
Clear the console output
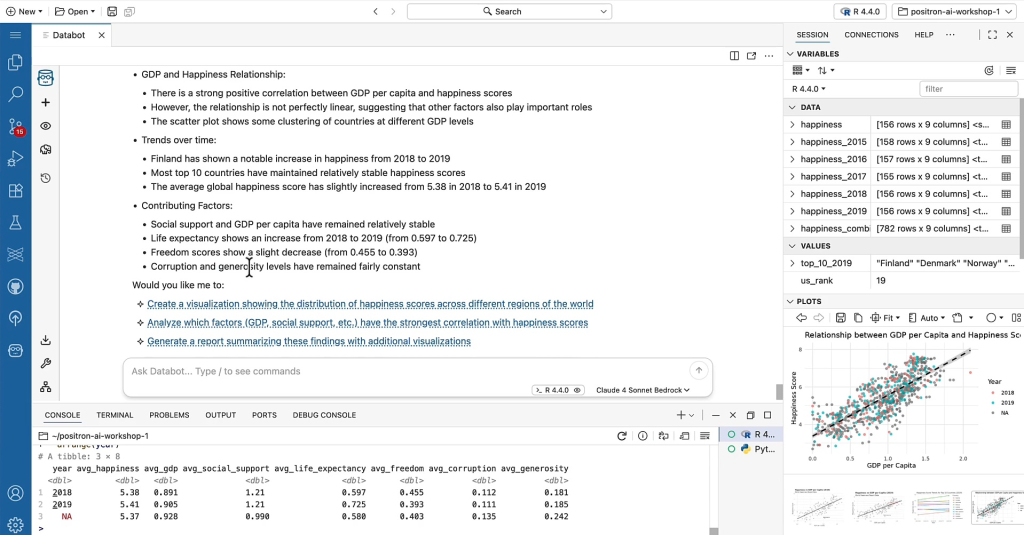tap(705, 436)
